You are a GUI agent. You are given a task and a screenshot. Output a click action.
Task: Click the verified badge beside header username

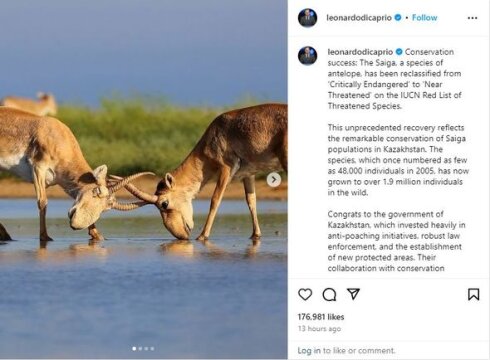click(398, 18)
